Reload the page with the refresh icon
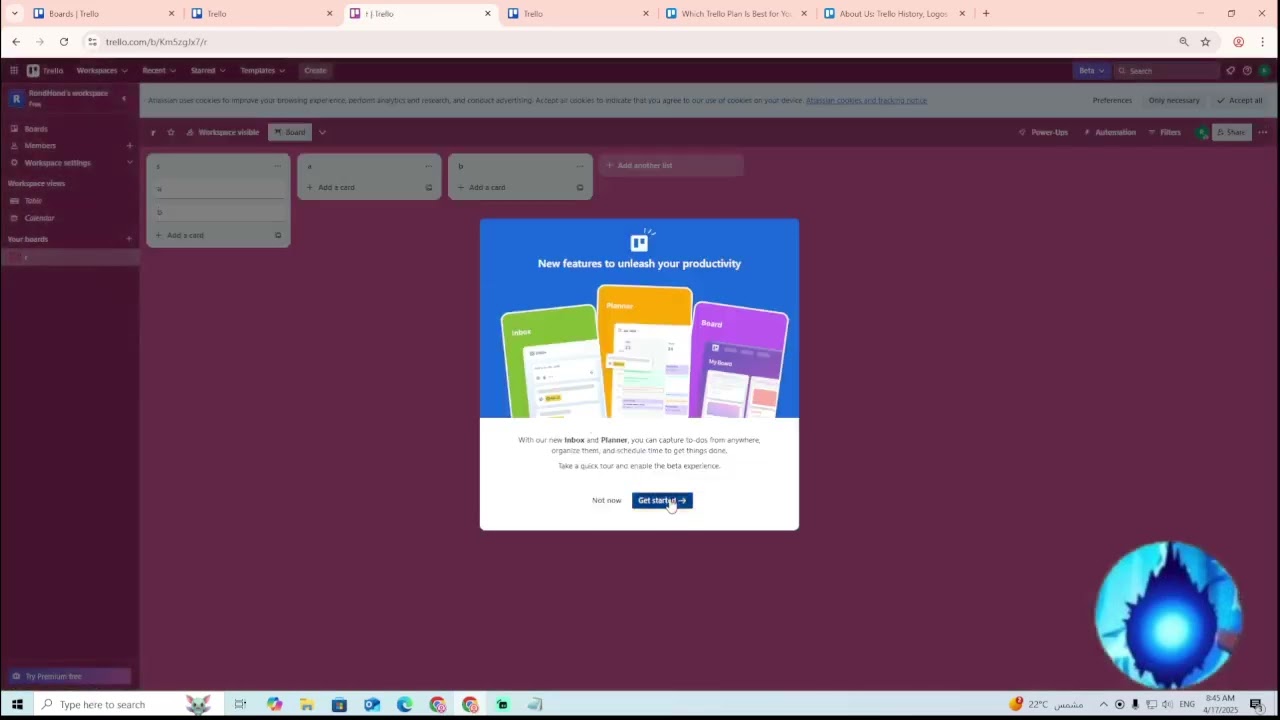The image size is (1280, 720). pos(64,42)
